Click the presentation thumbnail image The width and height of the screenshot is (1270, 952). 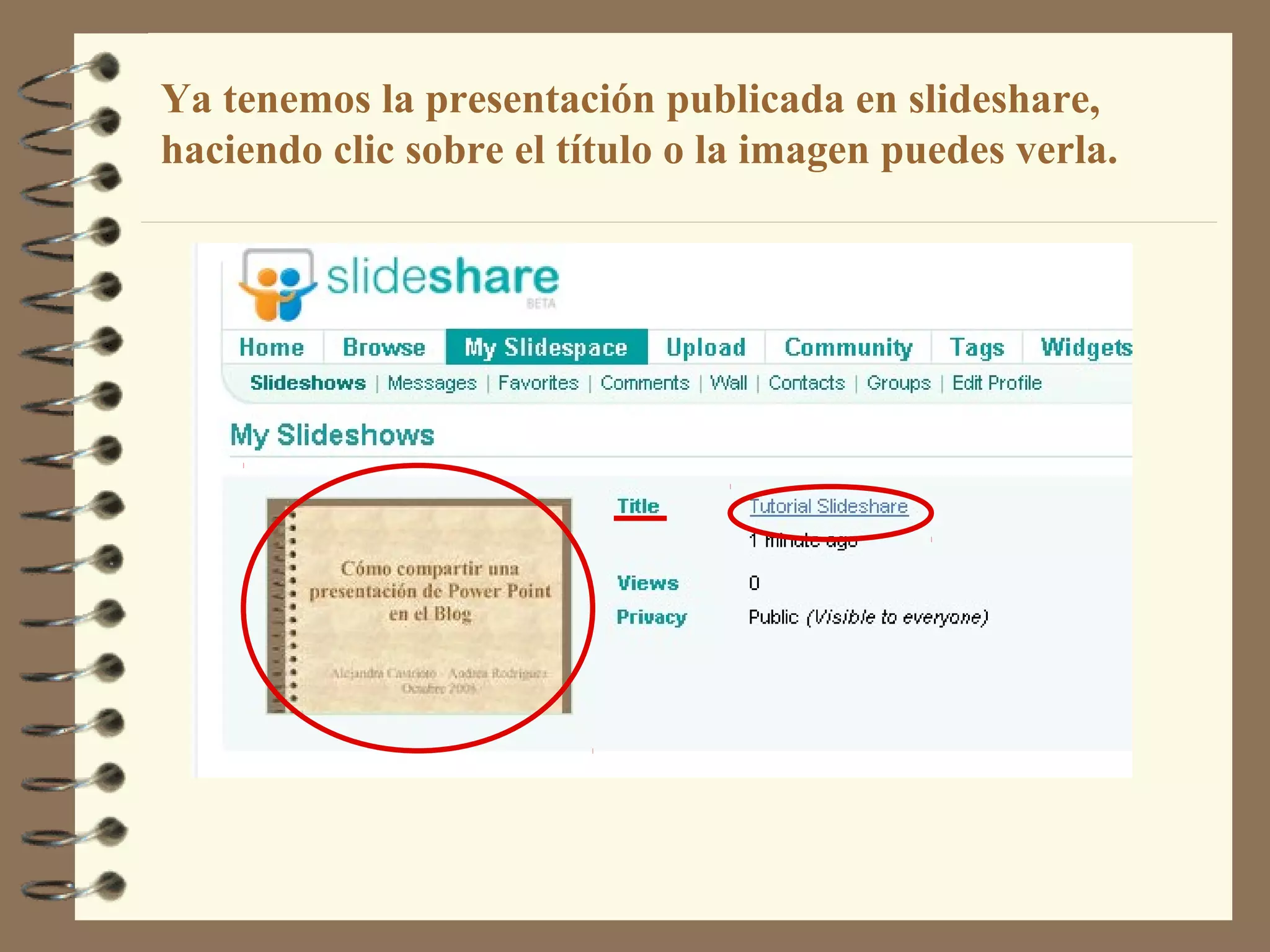(x=419, y=606)
